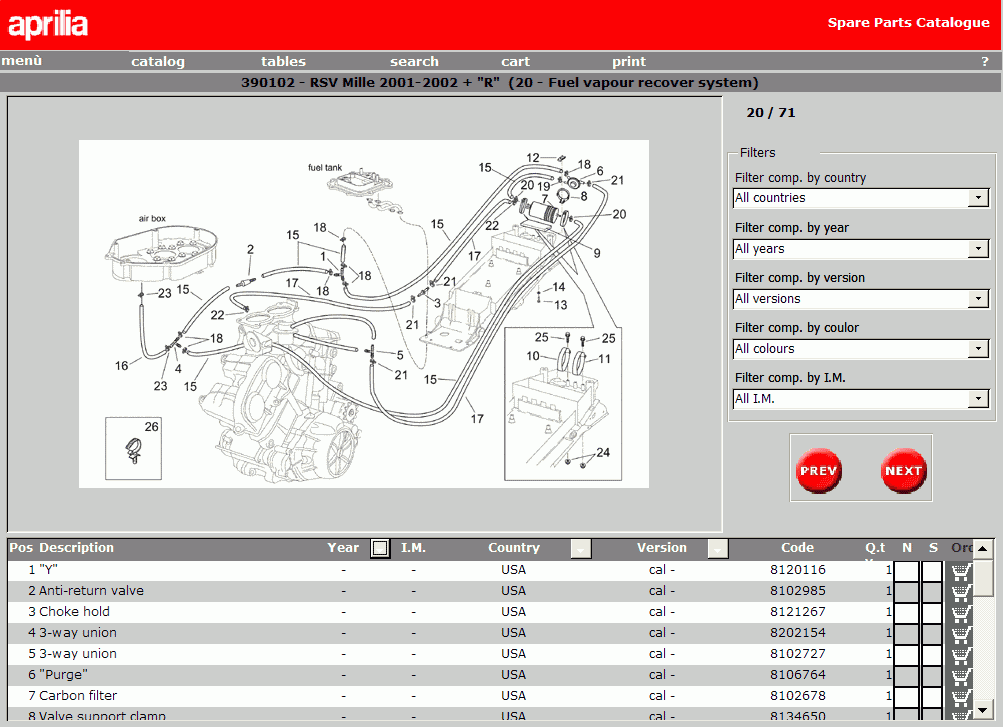Order the Choke hold via its cart icon

coord(961,612)
